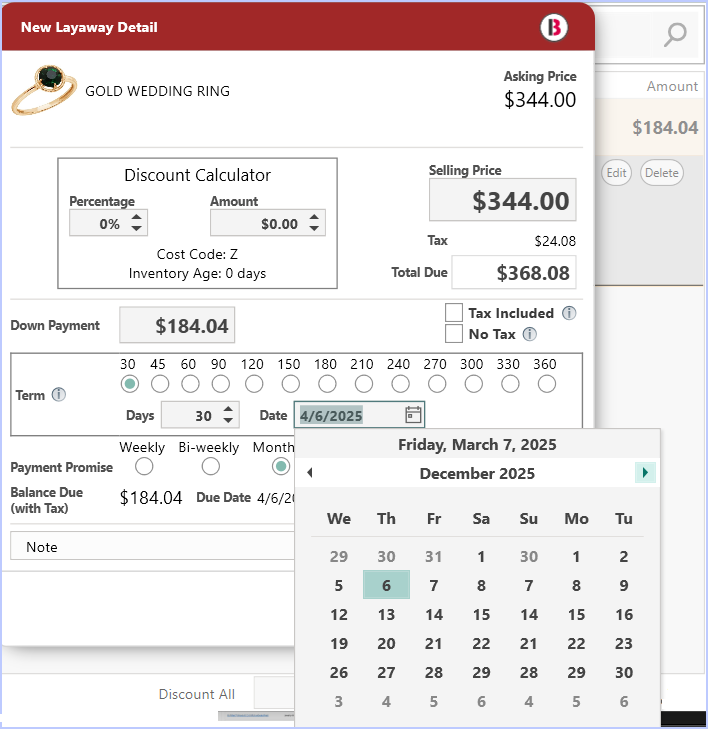The width and height of the screenshot is (708, 729).
Task: Increase the discount Amount value
Action: (x=314, y=217)
